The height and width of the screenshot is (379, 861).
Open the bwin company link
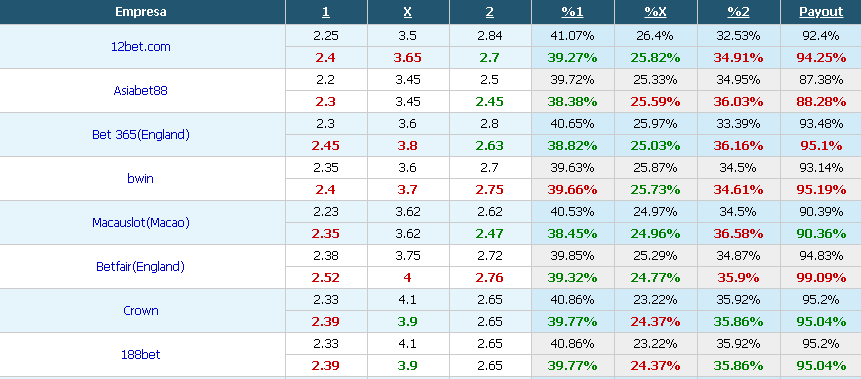click(x=141, y=179)
